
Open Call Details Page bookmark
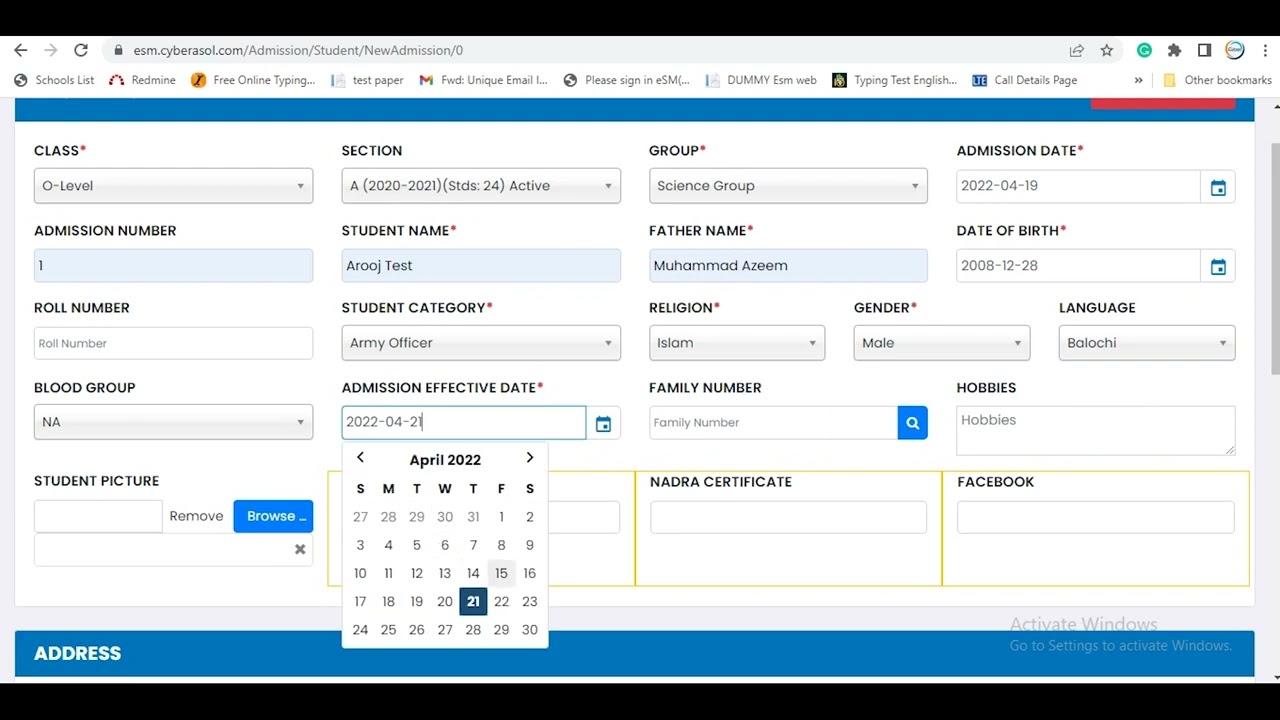click(x=1025, y=80)
